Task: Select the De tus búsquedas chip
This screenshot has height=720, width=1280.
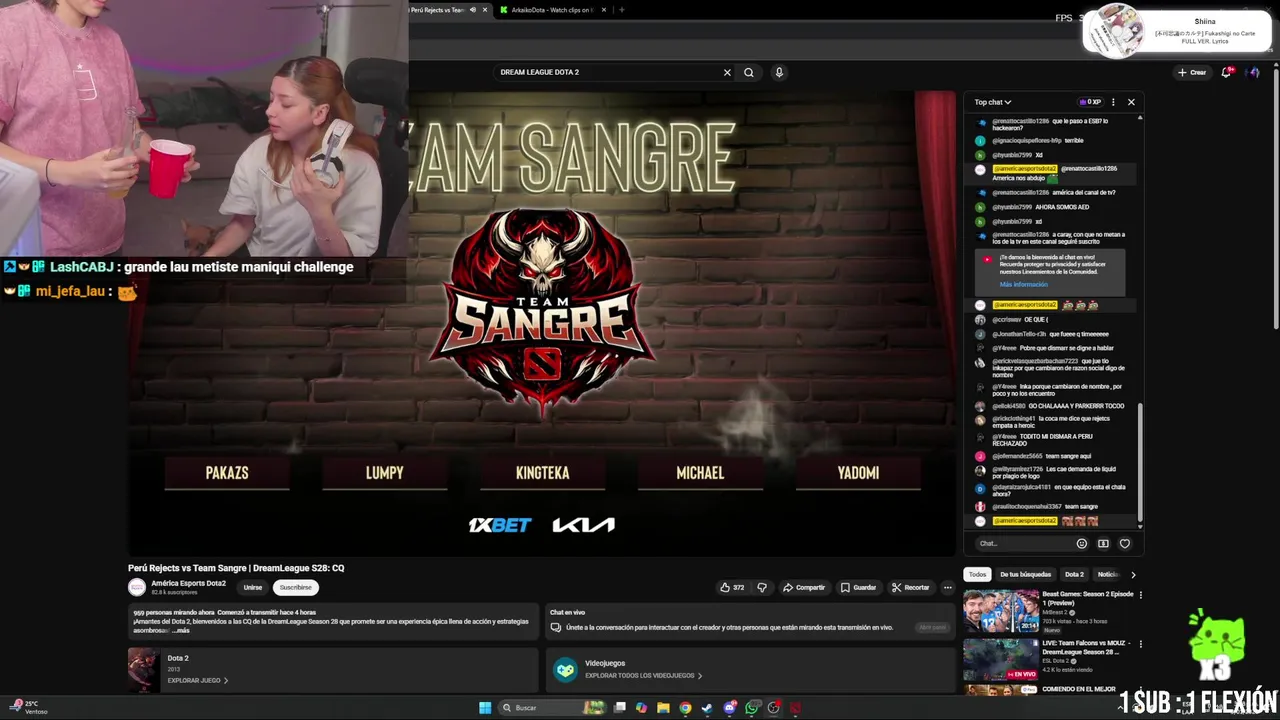Action: 1025,575
